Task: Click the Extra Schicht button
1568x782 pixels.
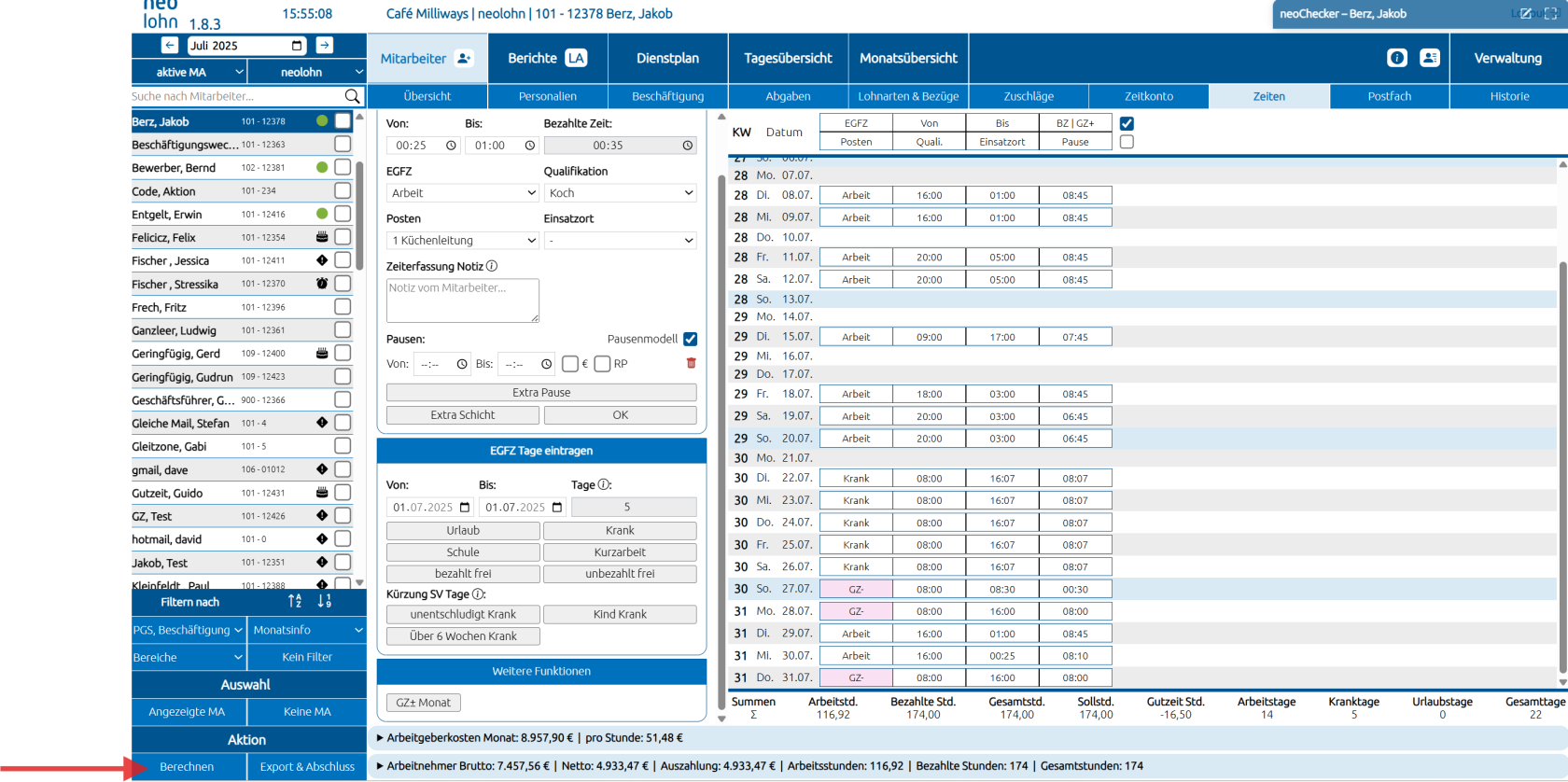Action: [463, 415]
